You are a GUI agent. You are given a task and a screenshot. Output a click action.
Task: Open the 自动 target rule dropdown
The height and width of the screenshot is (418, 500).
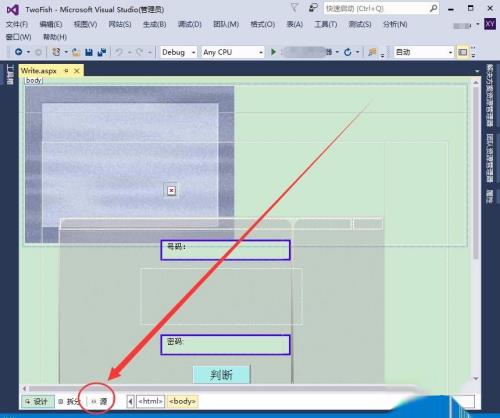(423, 52)
